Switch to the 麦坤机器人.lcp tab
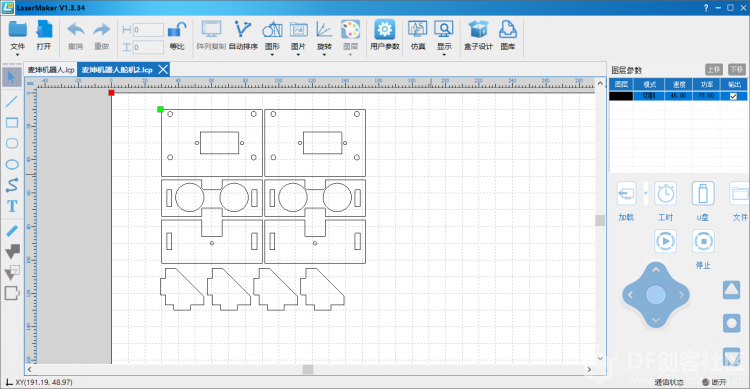This screenshot has height=389, width=750. coord(51,70)
